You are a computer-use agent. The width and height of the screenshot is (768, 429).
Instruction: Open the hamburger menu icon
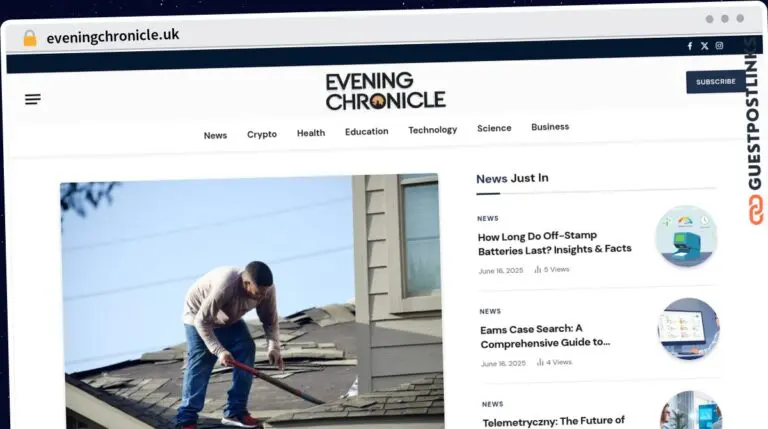[33, 99]
